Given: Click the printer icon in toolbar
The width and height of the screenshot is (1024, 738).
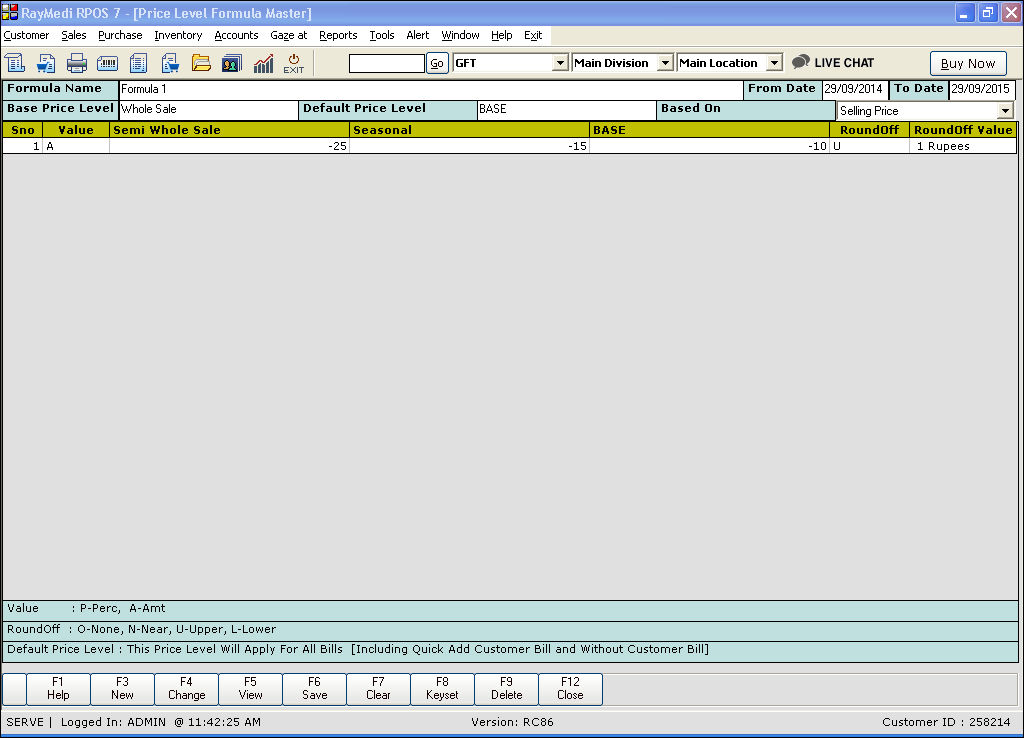Looking at the screenshot, I should click(x=77, y=63).
